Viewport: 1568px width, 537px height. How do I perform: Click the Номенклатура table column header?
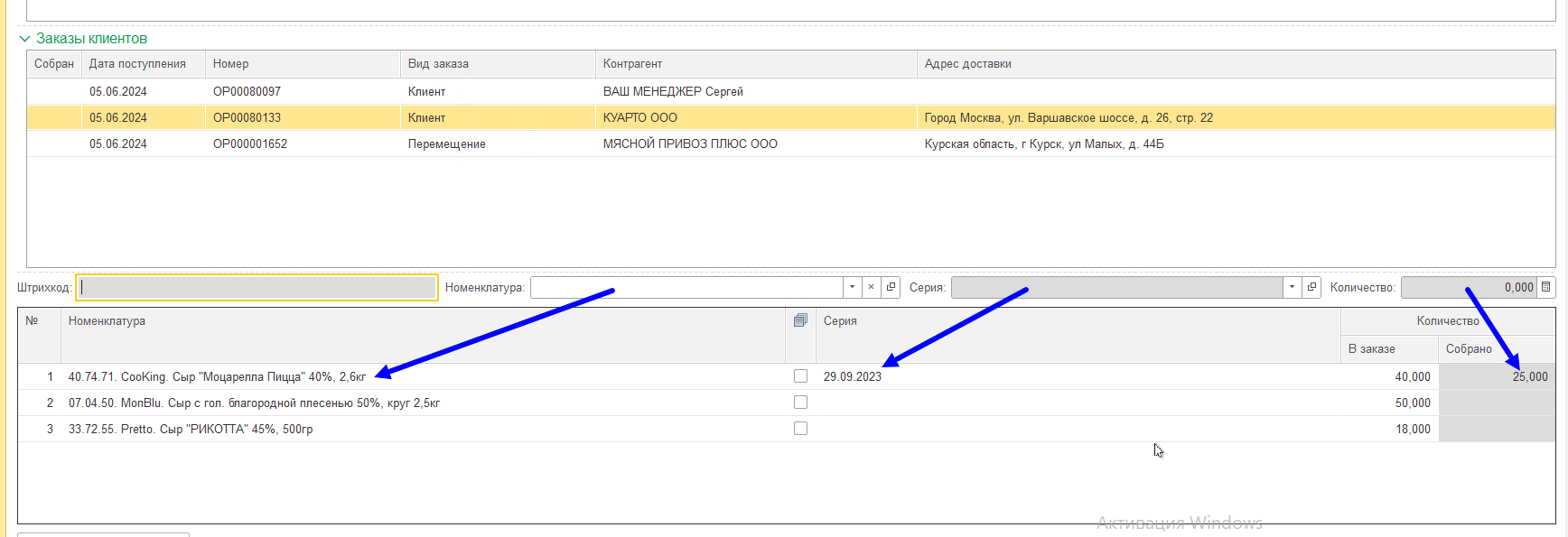pyautogui.click(x=423, y=335)
